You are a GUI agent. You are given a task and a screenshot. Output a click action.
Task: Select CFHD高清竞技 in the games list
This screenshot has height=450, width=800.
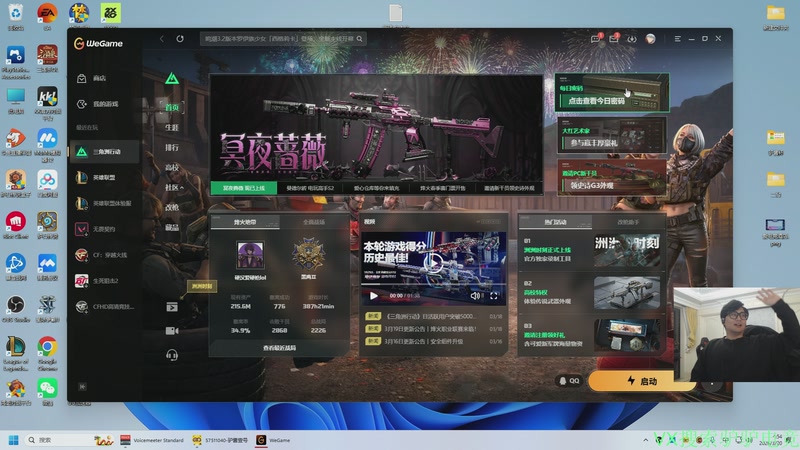(105, 307)
